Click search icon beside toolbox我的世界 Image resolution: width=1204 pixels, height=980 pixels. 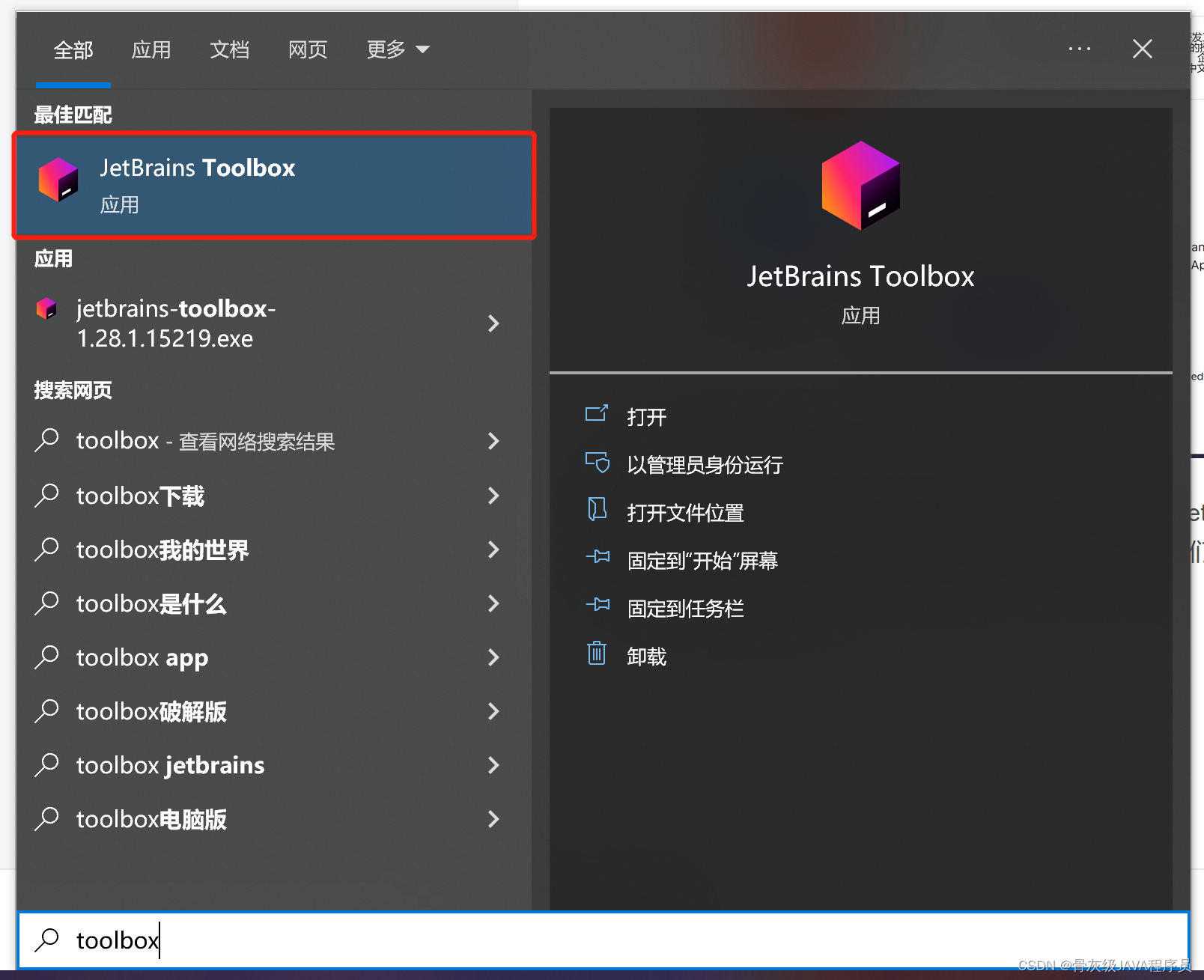coord(47,549)
